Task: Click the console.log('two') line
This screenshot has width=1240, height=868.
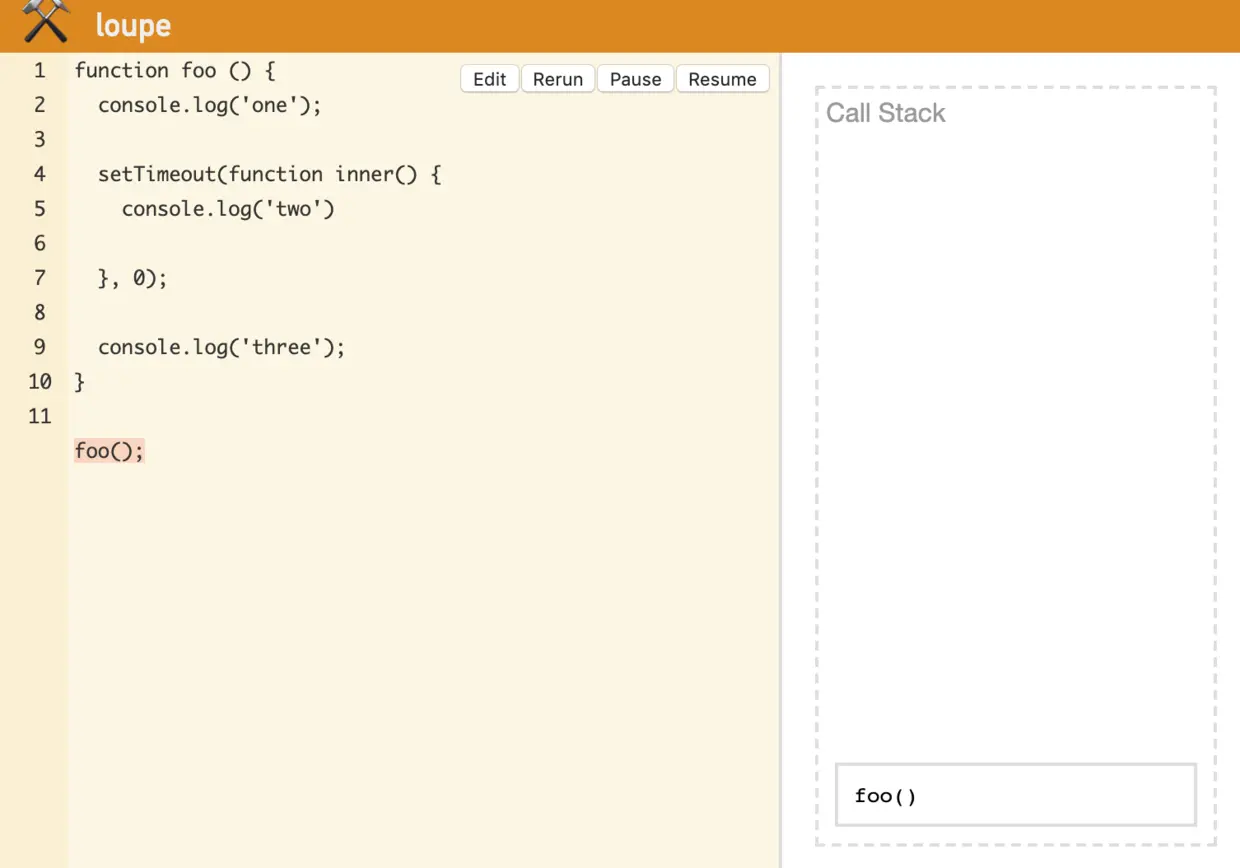Action: click(x=228, y=209)
